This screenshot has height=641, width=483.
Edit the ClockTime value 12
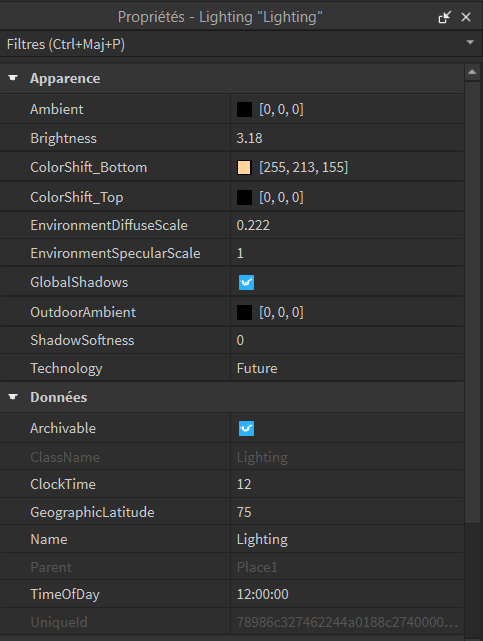point(347,484)
